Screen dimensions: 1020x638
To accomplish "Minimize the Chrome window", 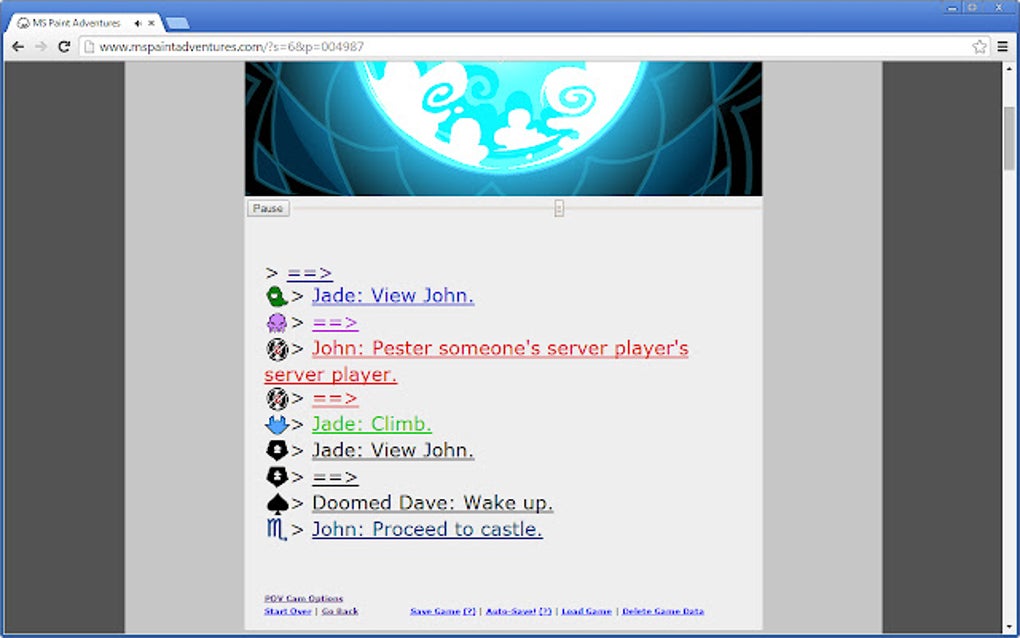I will pos(952,8).
